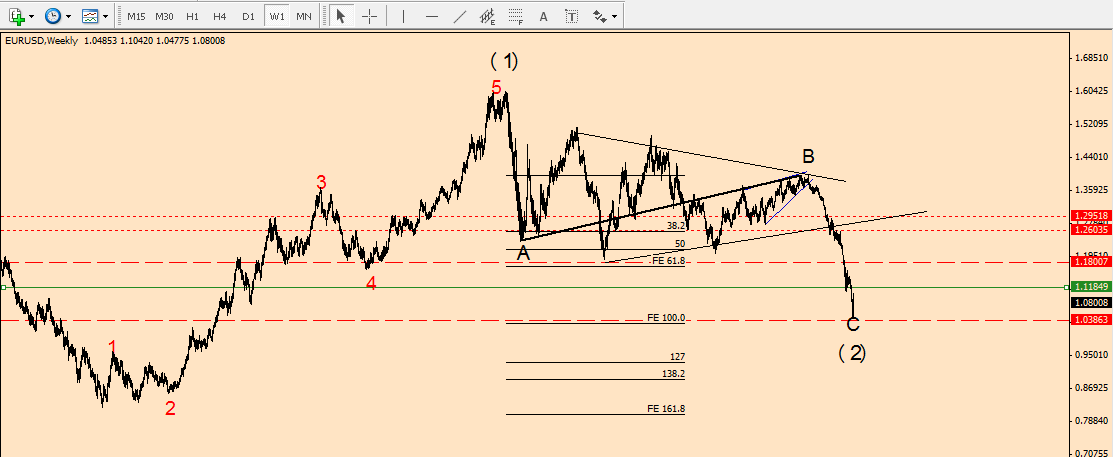Image resolution: width=1113 pixels, height=457 pixels.
Task: Select the red wave label 2
Action: [170, 408]
